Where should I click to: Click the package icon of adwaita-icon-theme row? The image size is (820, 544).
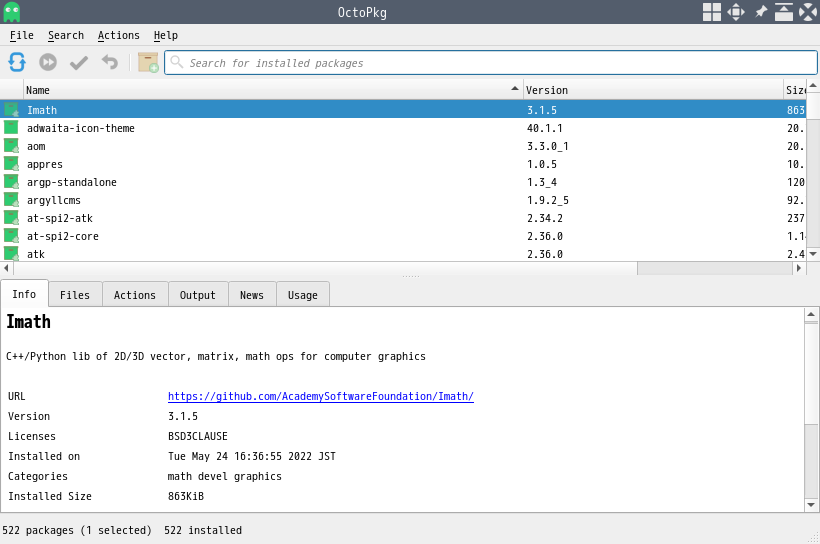point(12,128)
